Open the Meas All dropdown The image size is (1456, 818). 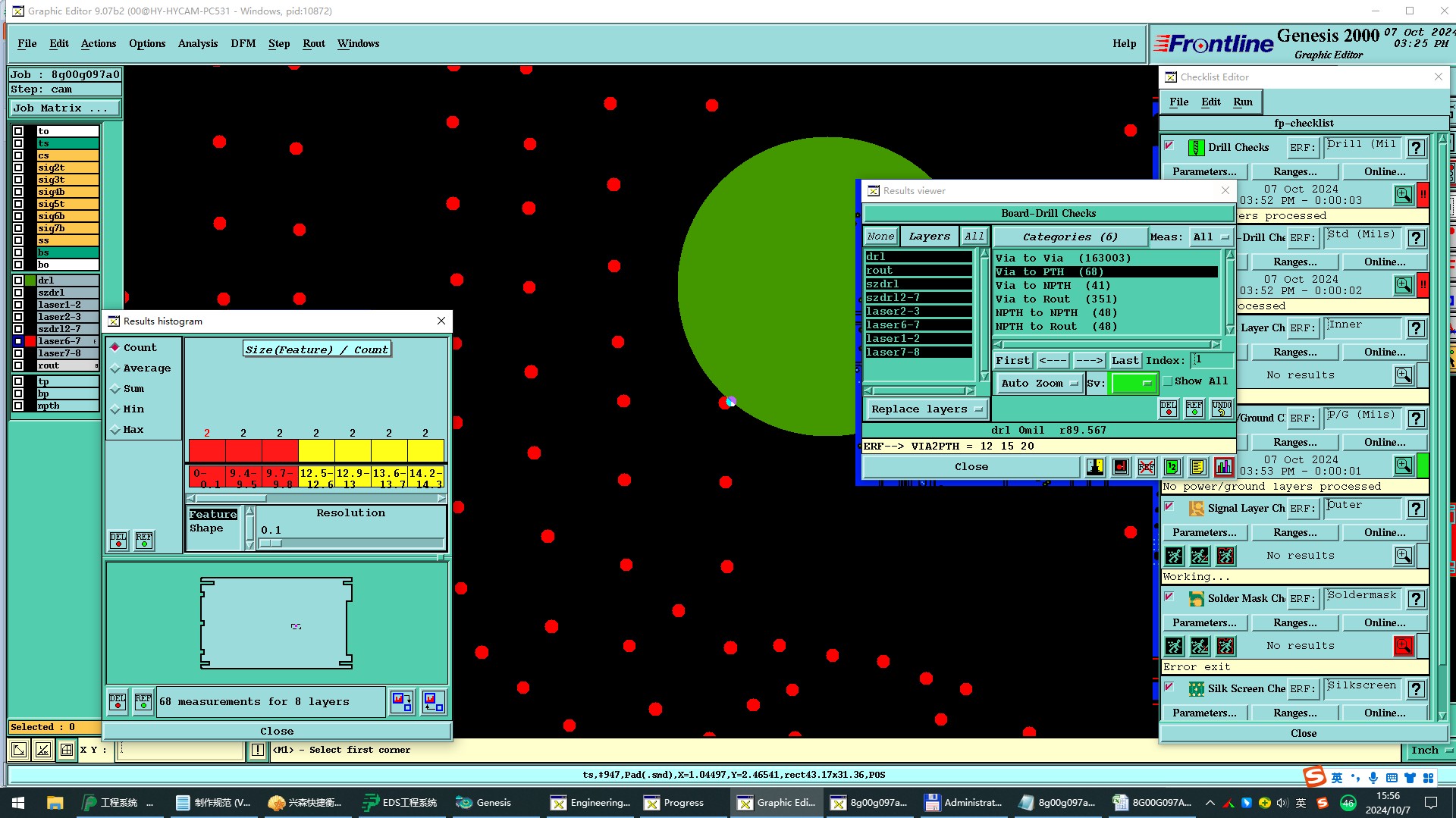pos(1210,237)
